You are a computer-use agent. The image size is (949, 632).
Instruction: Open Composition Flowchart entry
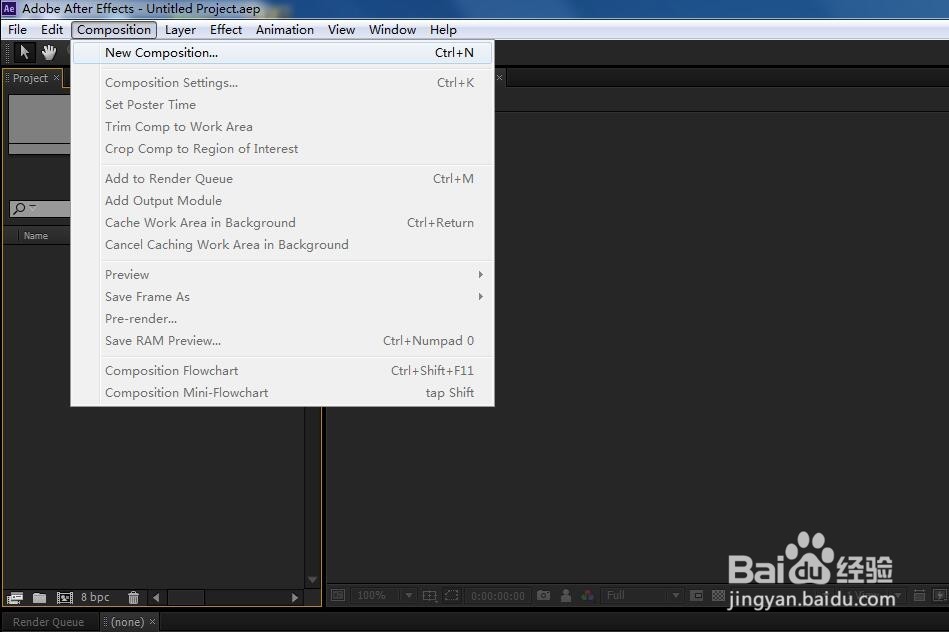283,370
